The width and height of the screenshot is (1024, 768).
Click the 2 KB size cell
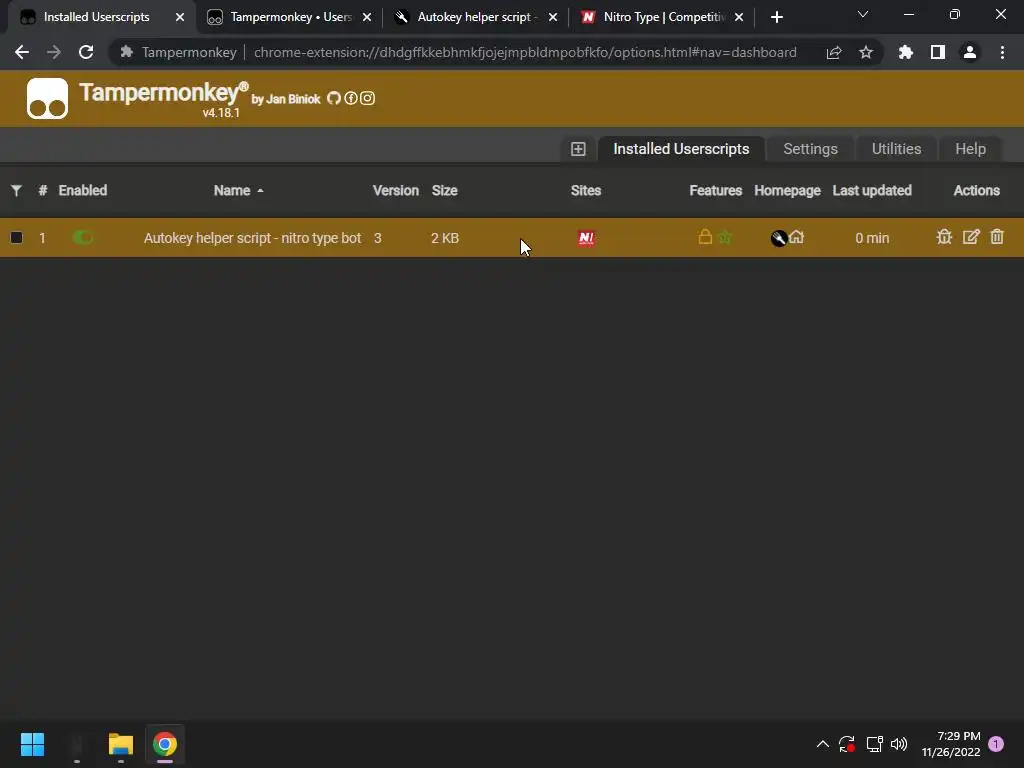445,238
